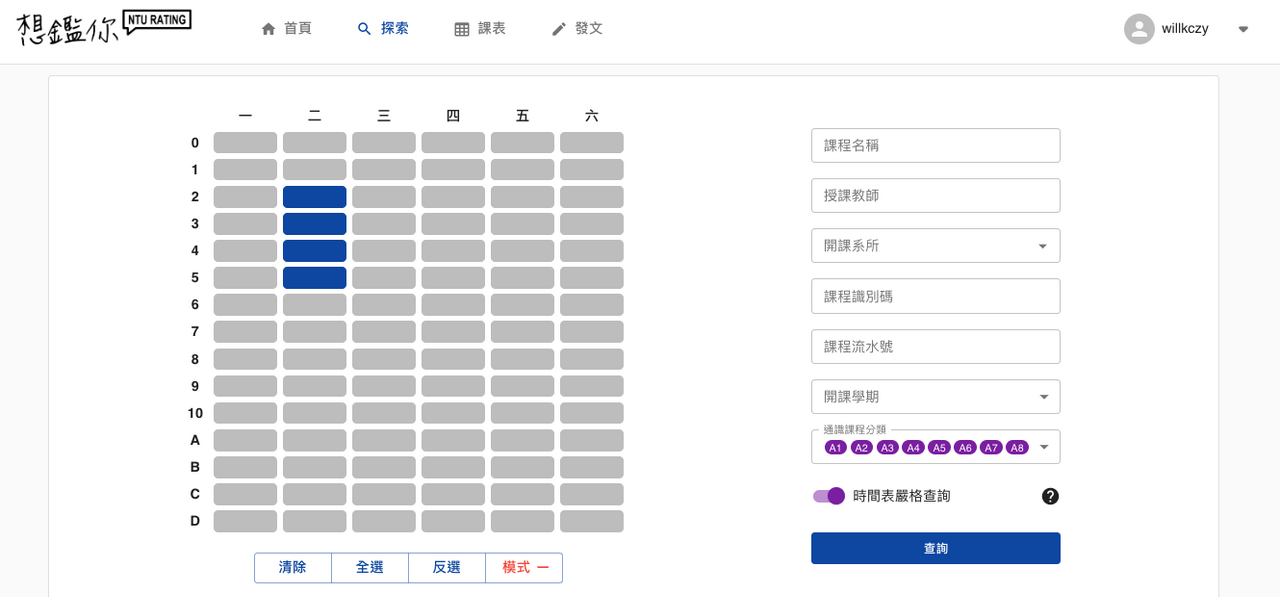Image resolution: width=1280 pixels, height=597 pixels.
Task: Open the account menu arrow
Action: [x=1243, y=29]
